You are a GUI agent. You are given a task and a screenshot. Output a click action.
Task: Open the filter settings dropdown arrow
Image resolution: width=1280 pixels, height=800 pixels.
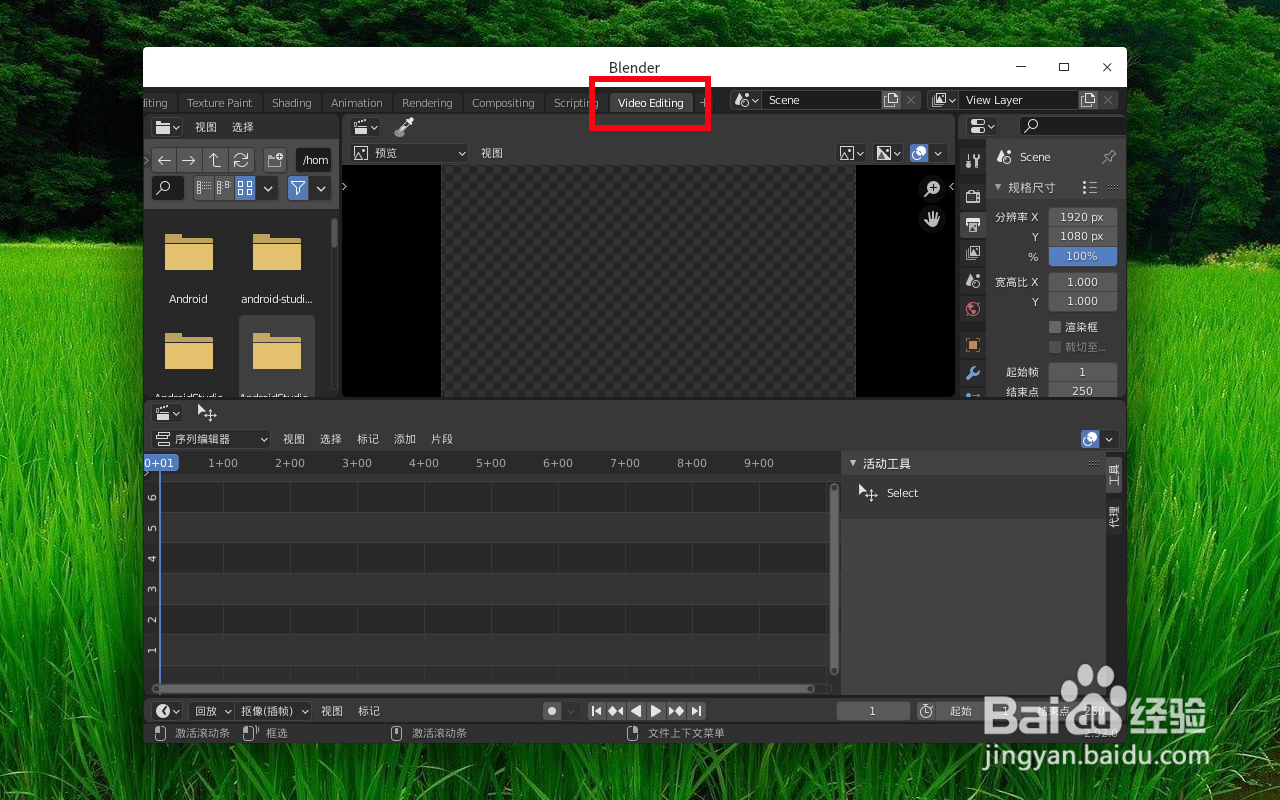(x=321, y=187)
